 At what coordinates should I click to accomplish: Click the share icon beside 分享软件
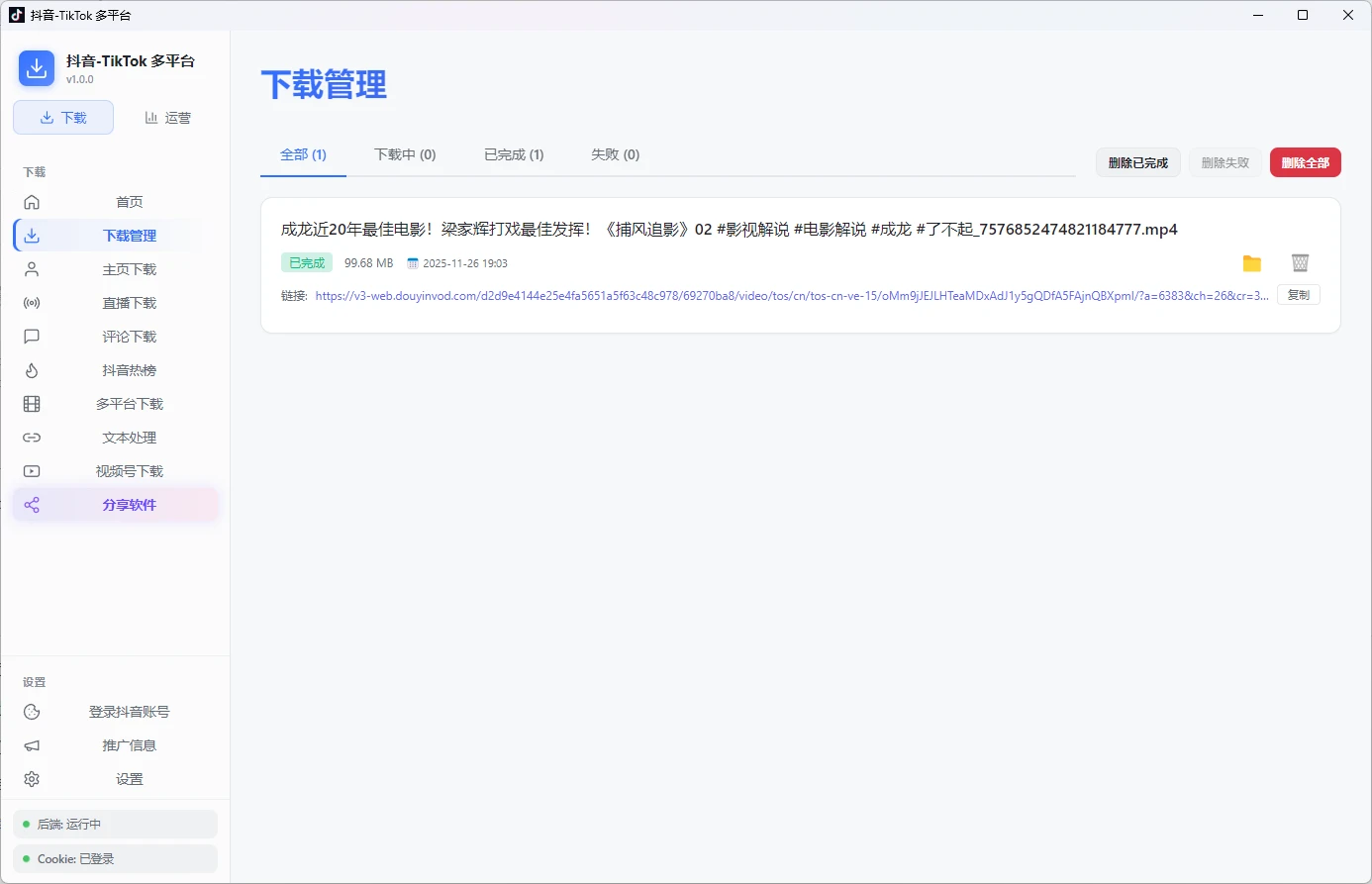(x=32, y=505)
